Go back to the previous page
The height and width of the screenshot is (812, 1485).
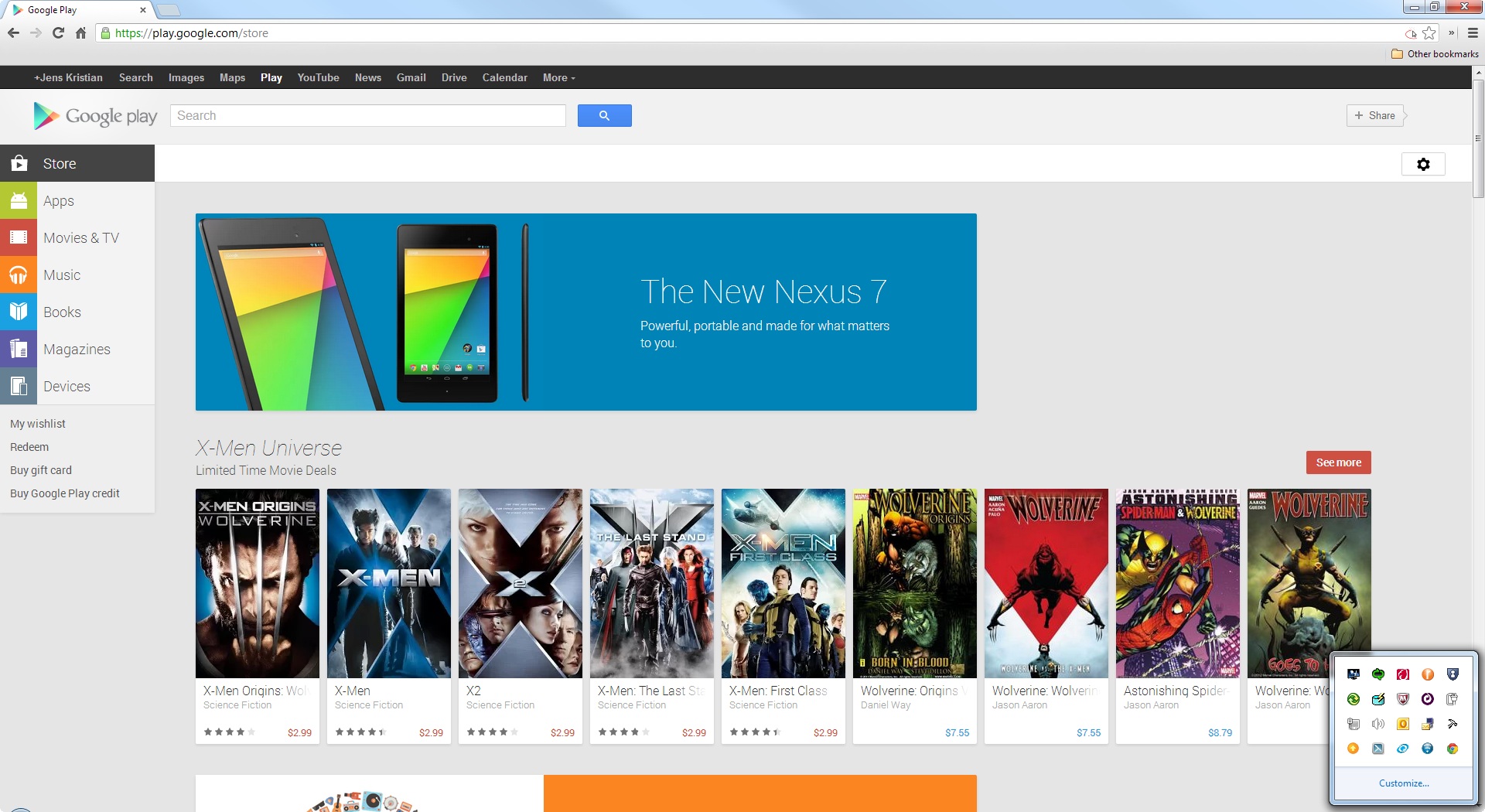13,32
